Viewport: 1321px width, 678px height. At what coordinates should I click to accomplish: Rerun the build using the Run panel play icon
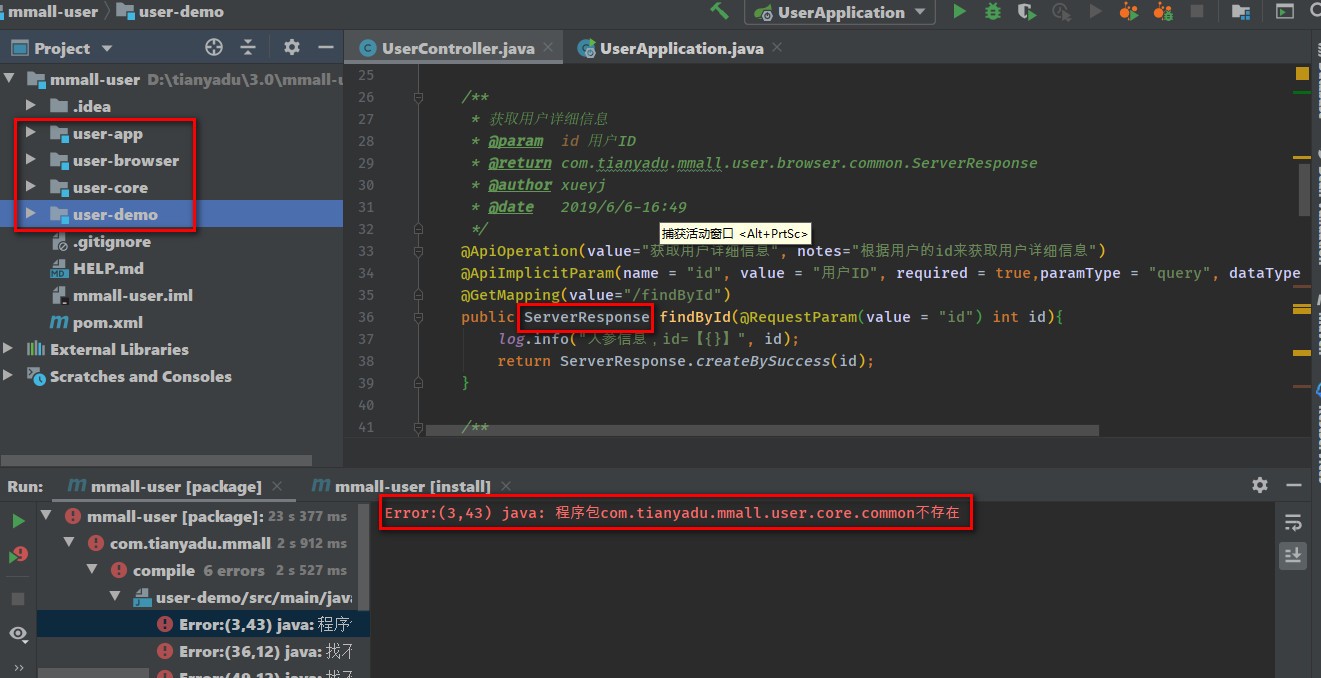pyautogui.click(x=18, y=521)
